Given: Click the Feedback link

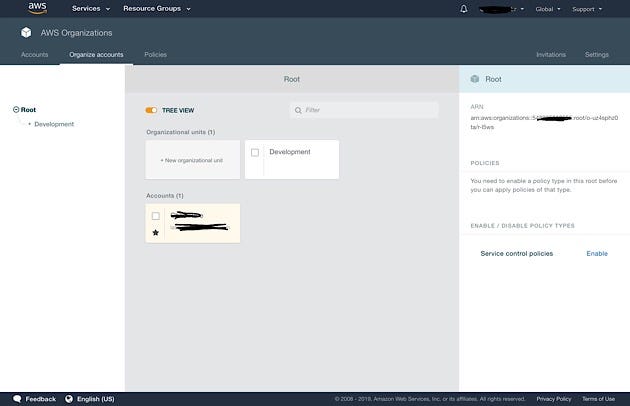Looking at the screenshot, I should coord(41,399).
